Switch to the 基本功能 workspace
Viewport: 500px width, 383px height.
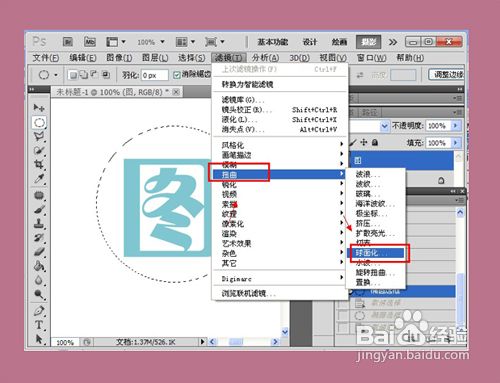[273, 42]
